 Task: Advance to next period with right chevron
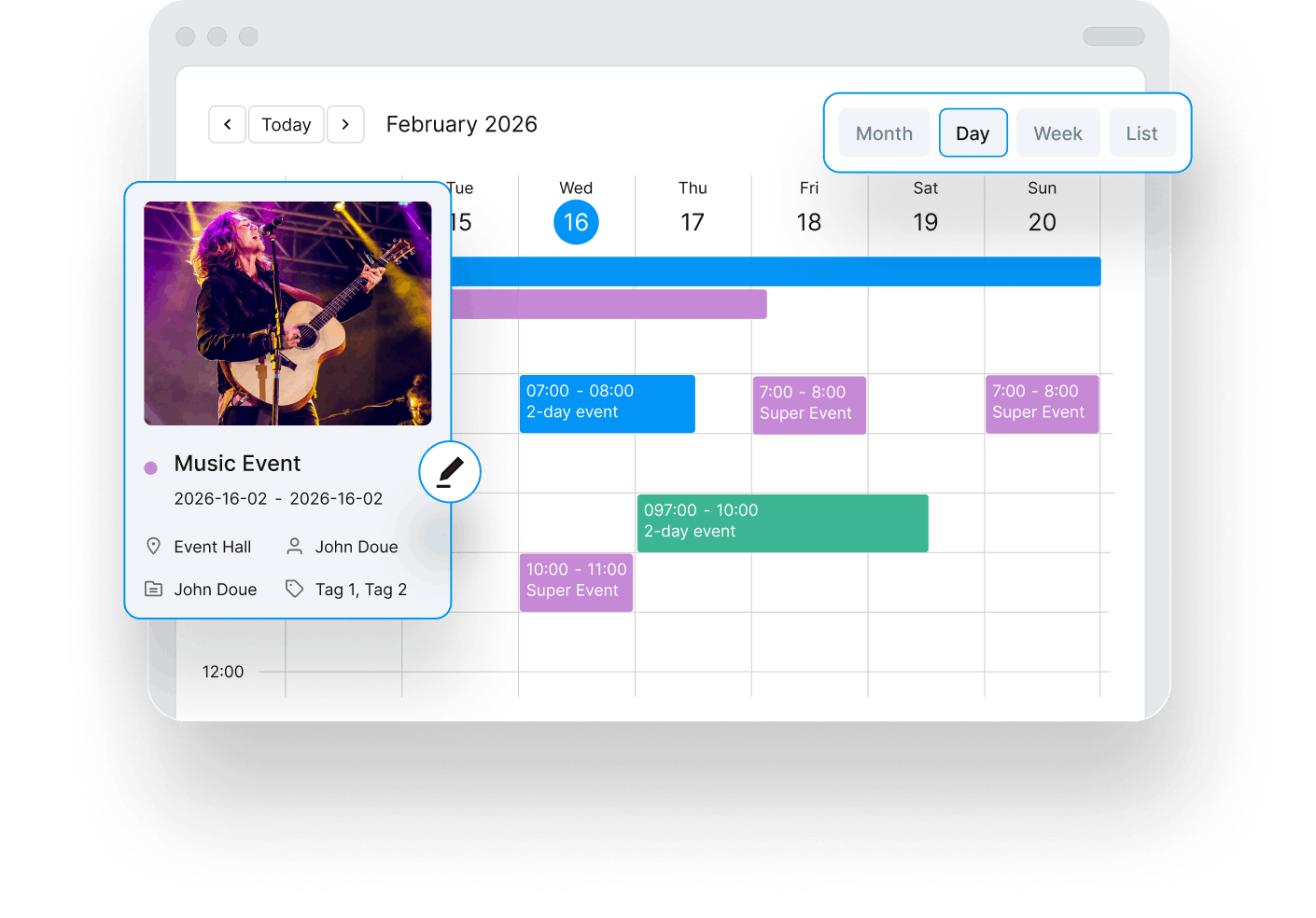[345, 124]
